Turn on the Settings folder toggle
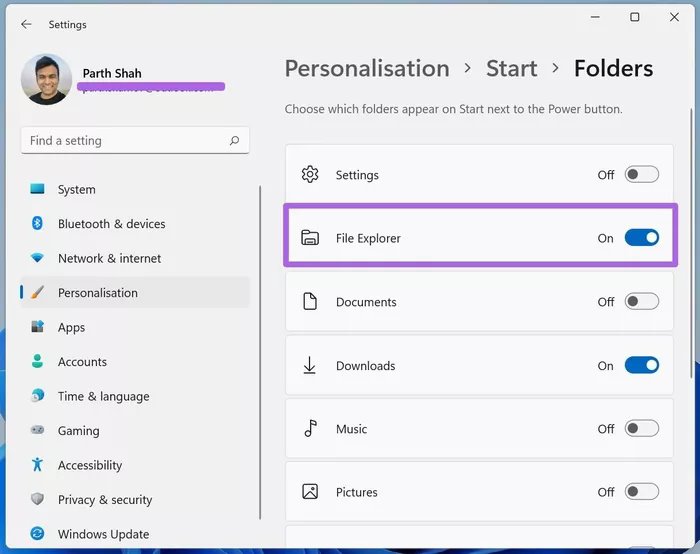The image size is (700, 554). tap(642, 175)
